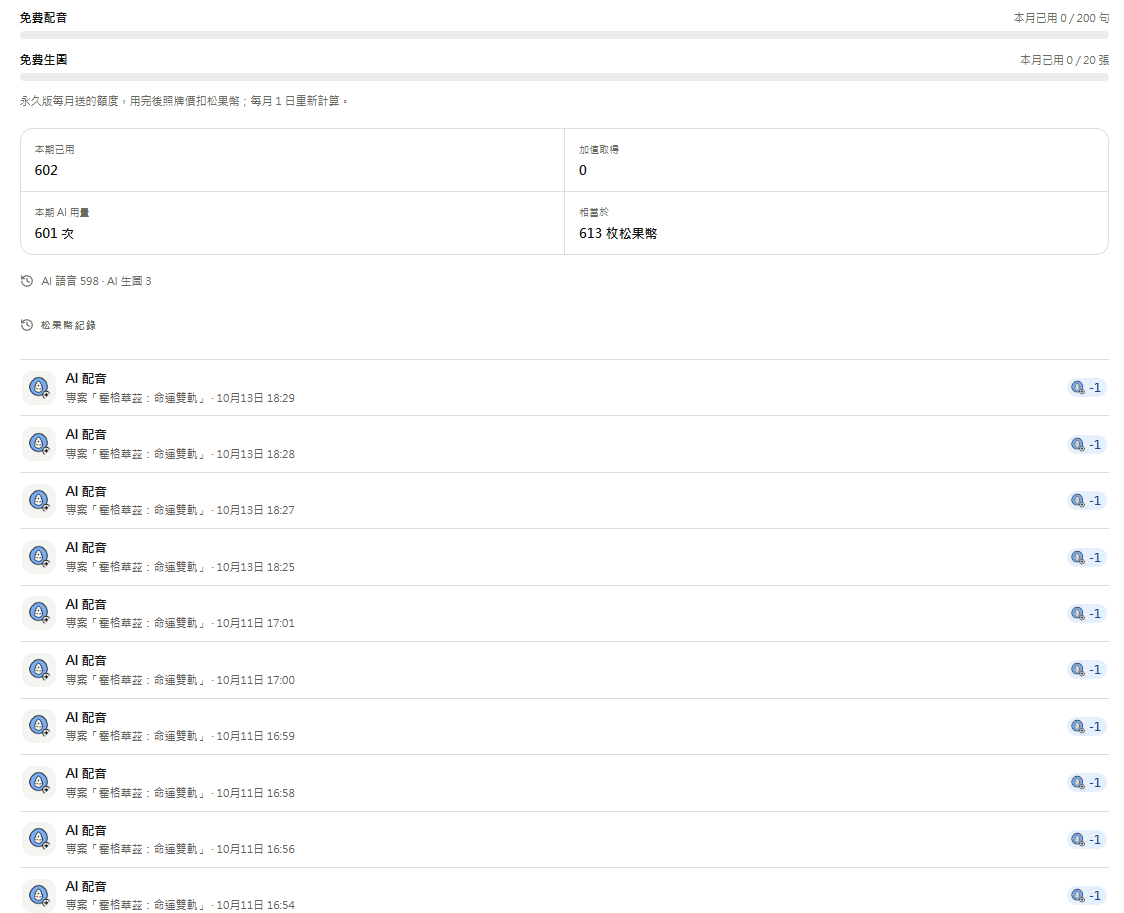Image resolution: width=1124 pixels, height=913 pixels.
Task: Select the 相當於 613 枚松果幣 cell
Action: coord(837,223)
